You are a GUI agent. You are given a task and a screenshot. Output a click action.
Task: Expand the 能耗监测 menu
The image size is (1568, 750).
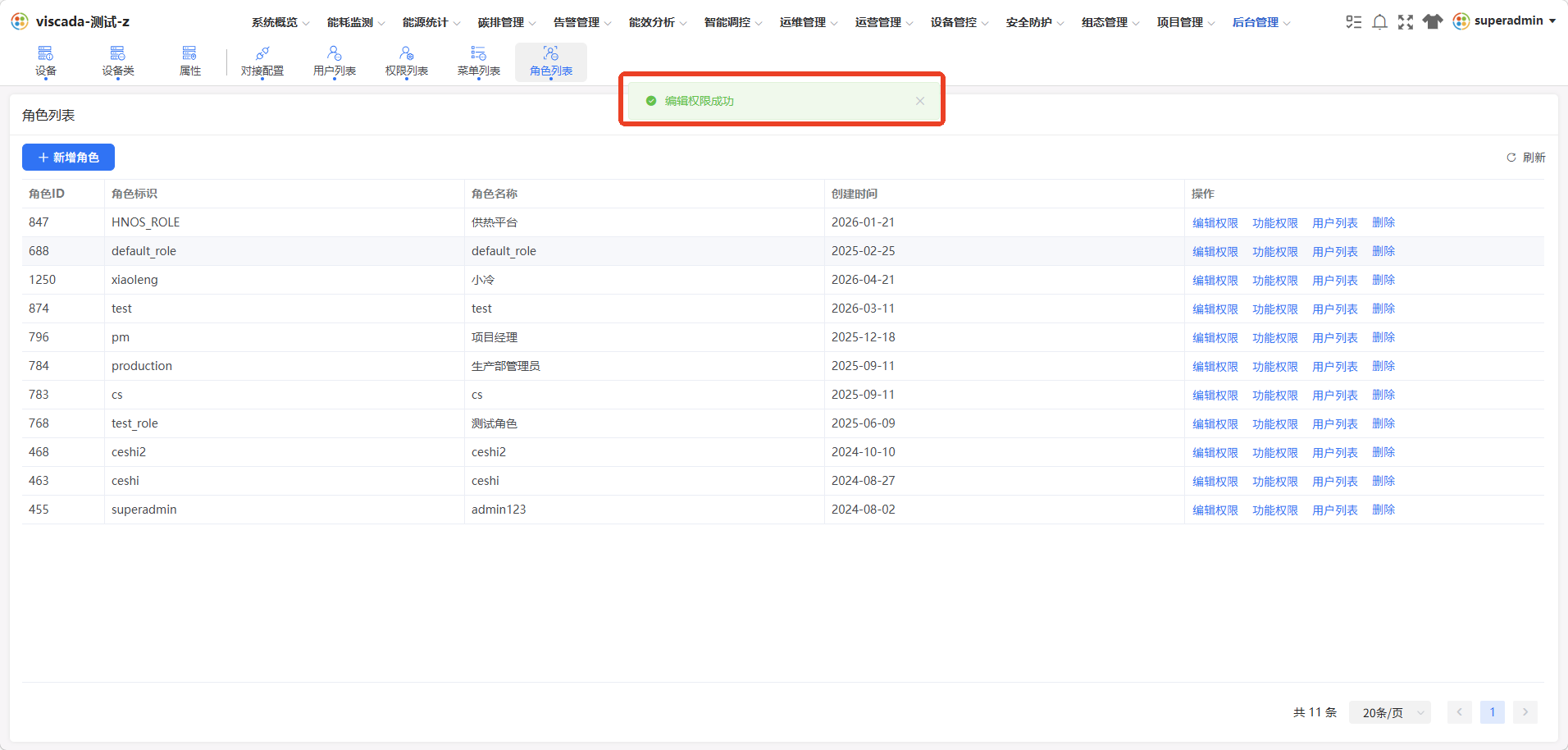(x=356, y=22)
